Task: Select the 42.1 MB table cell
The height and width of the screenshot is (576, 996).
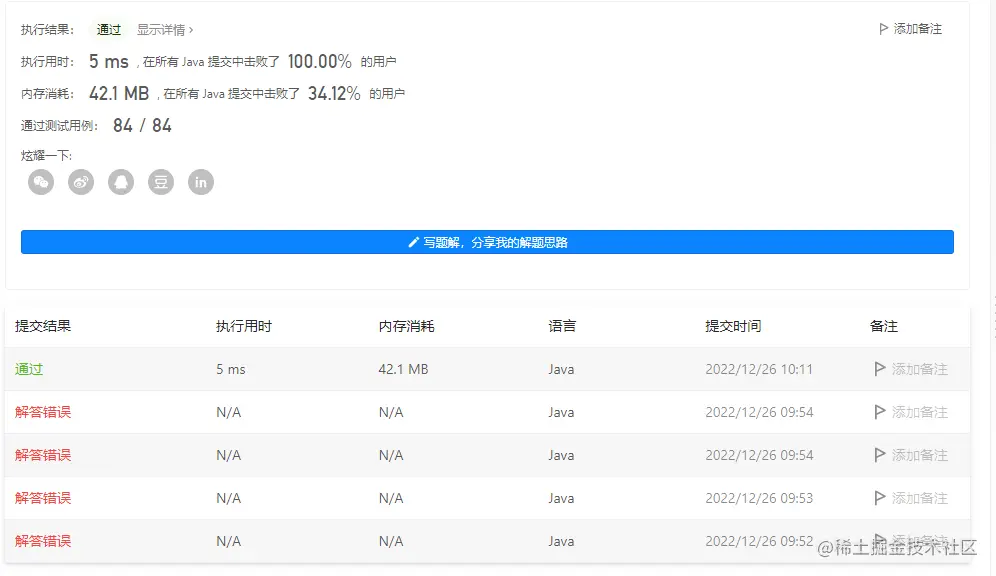Action: click(x=403, y=369)
